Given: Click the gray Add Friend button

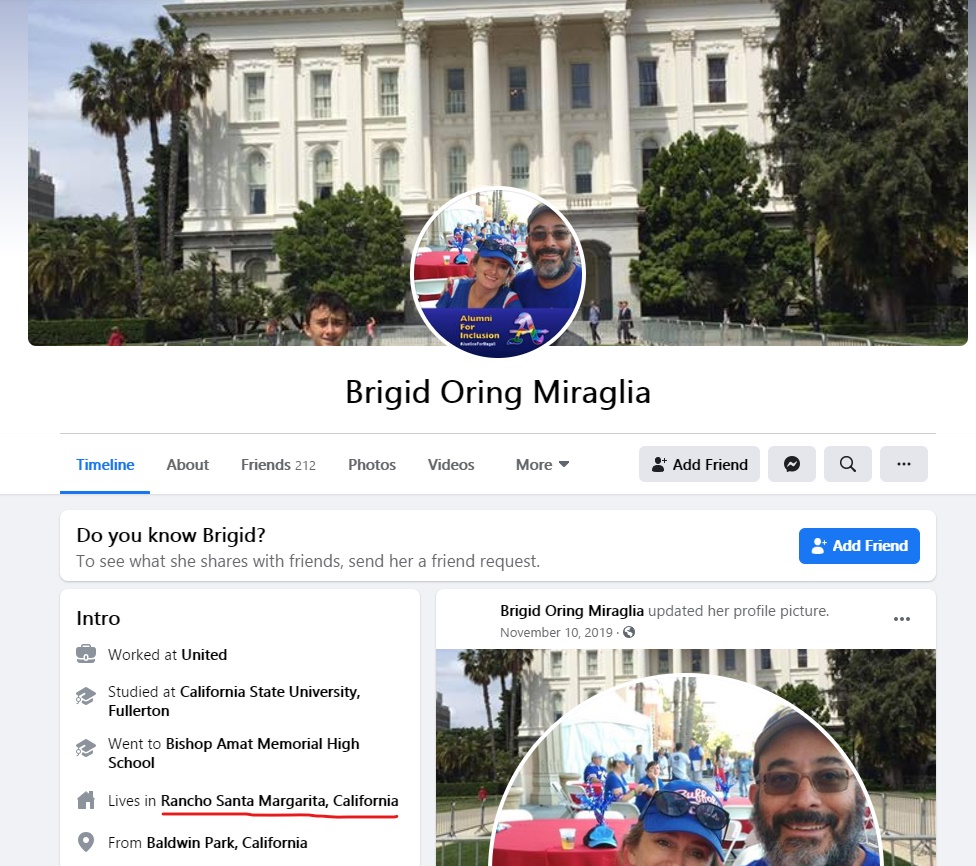Looking at the screenshot, I should 699,464.
